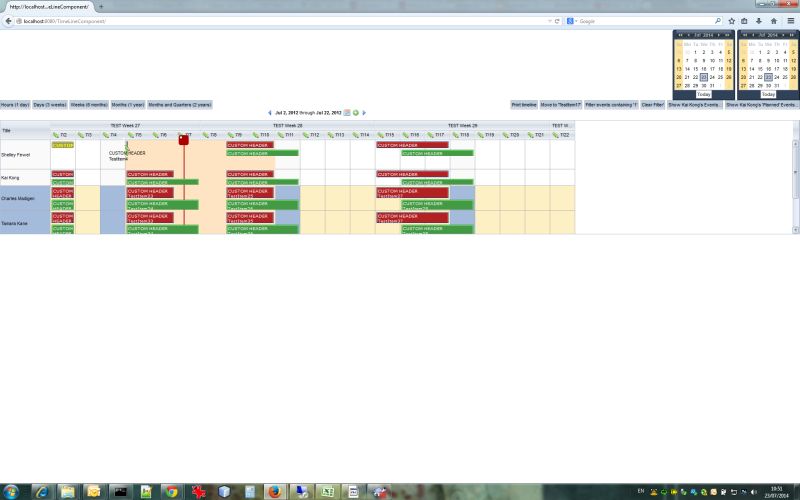The height and width of the screenshot is (500, 800).
Task: Expand the address bar history dropdown
Action: point(547,20)
